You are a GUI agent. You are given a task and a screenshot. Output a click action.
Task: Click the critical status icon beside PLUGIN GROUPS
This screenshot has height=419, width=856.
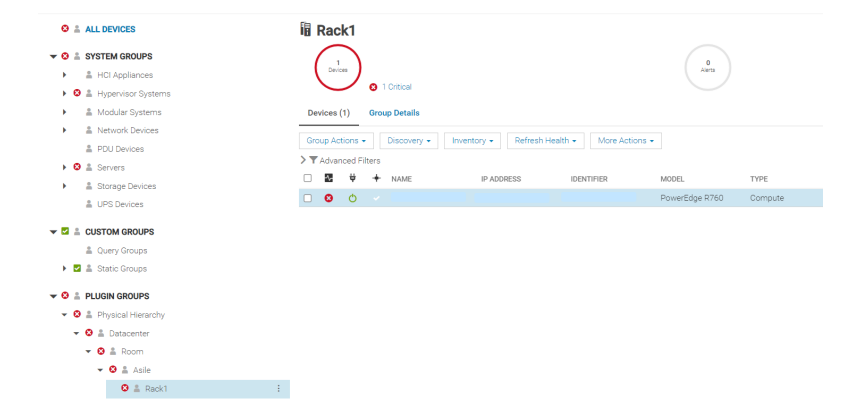point(65,296)
